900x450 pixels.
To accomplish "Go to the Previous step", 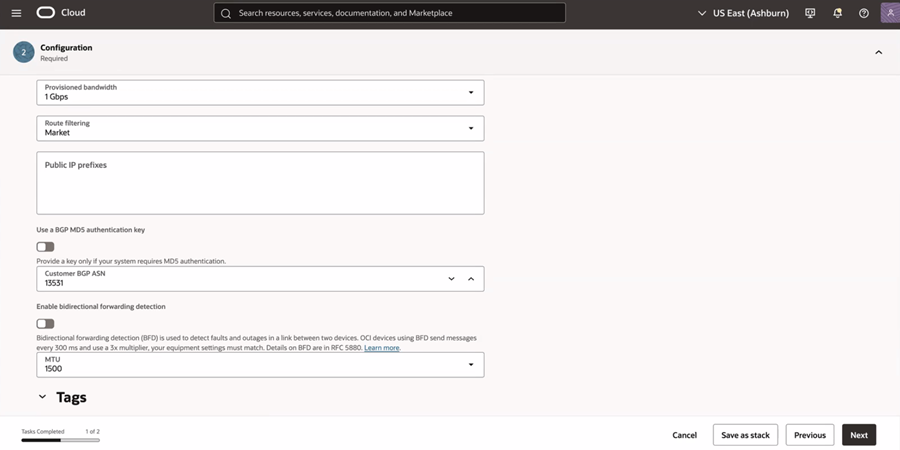I will coord(810,435).
